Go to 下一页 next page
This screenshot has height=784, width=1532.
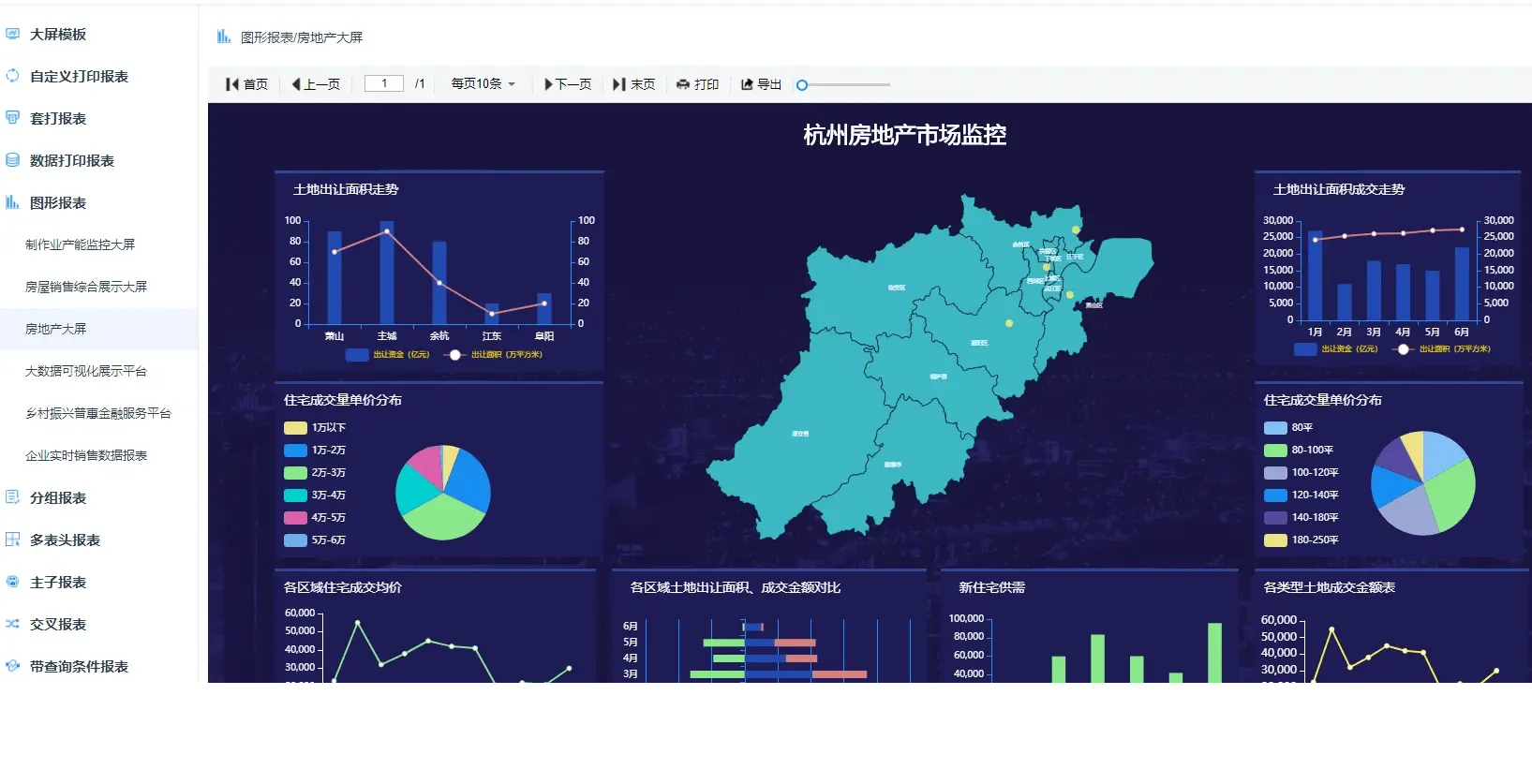568,84
